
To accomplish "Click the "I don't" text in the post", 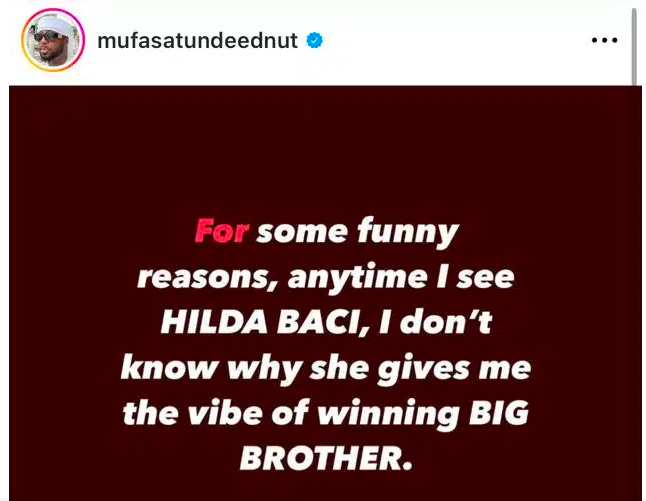I will pyautogui.click(x=435, y=322).
